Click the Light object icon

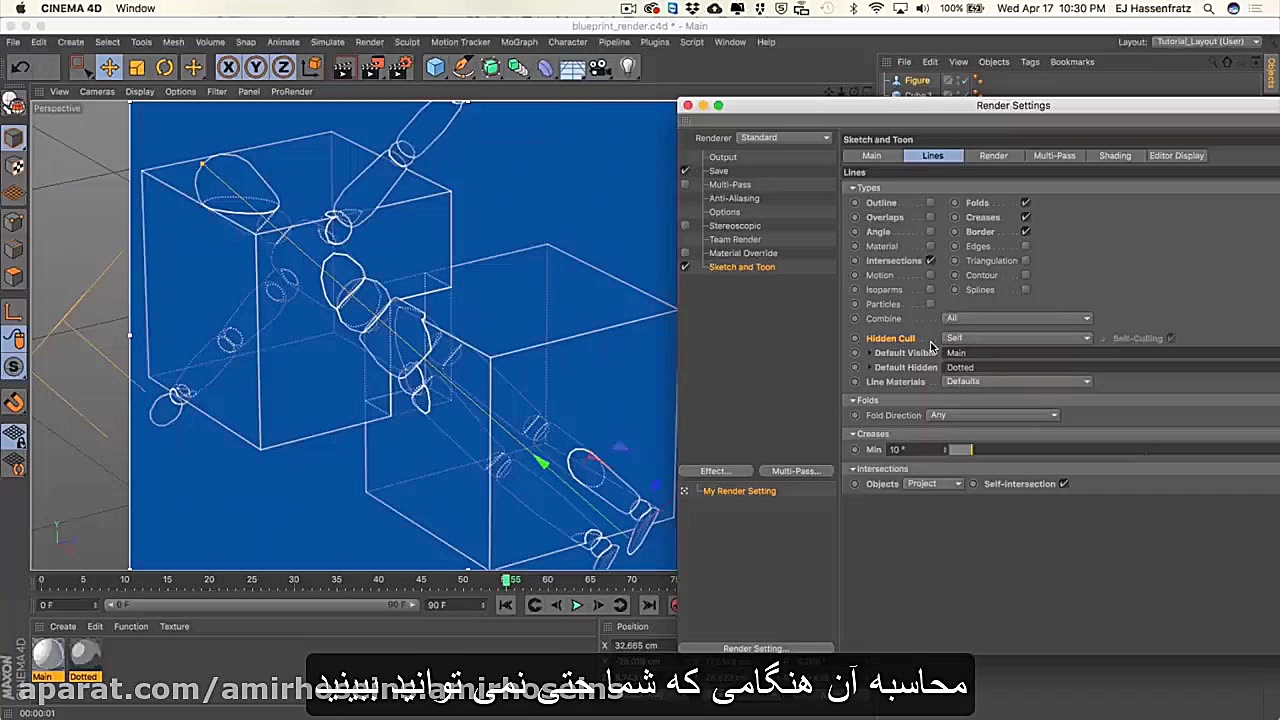point(627,67)
